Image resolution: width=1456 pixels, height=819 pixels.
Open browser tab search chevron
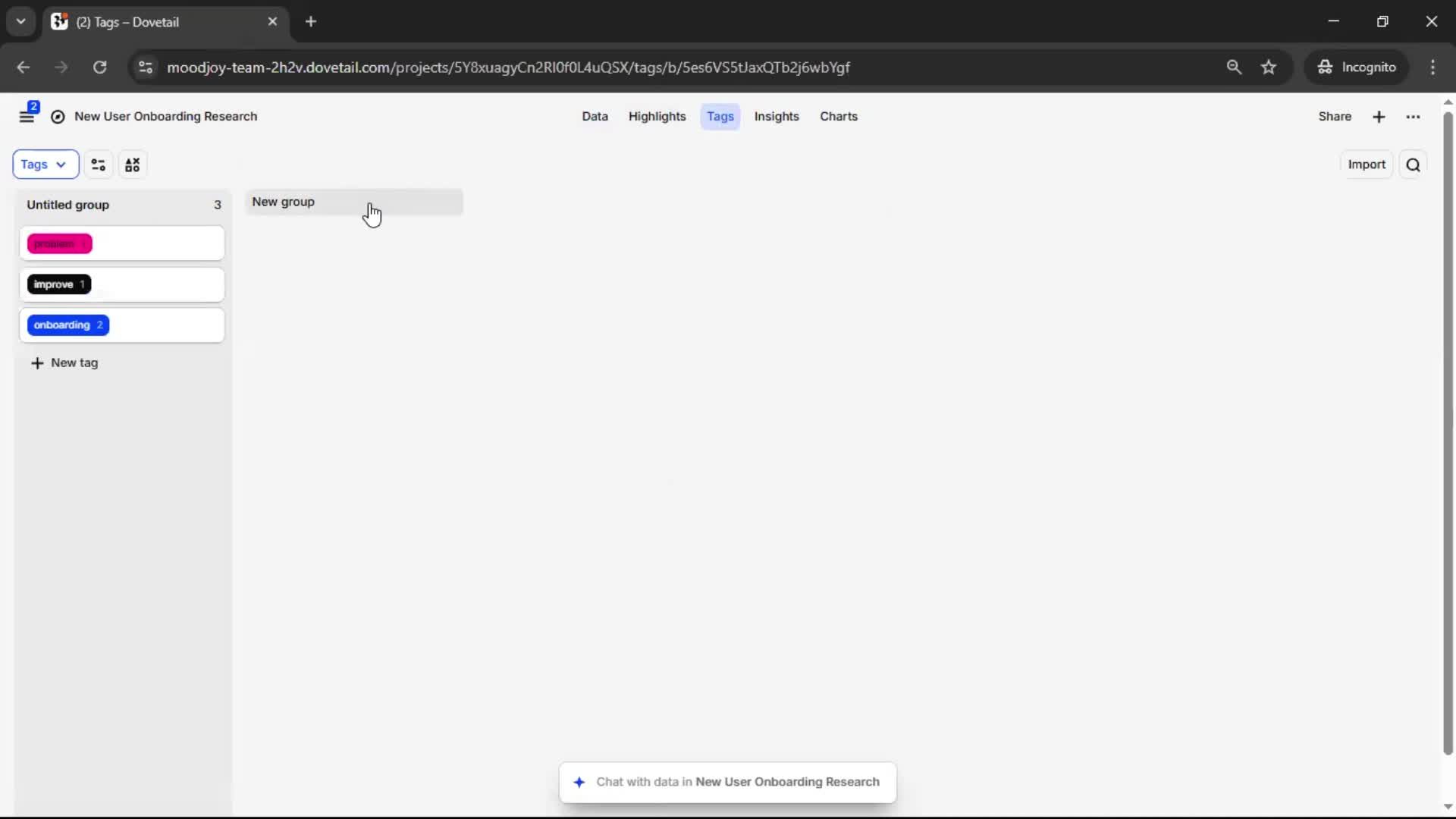click(21, 21)
